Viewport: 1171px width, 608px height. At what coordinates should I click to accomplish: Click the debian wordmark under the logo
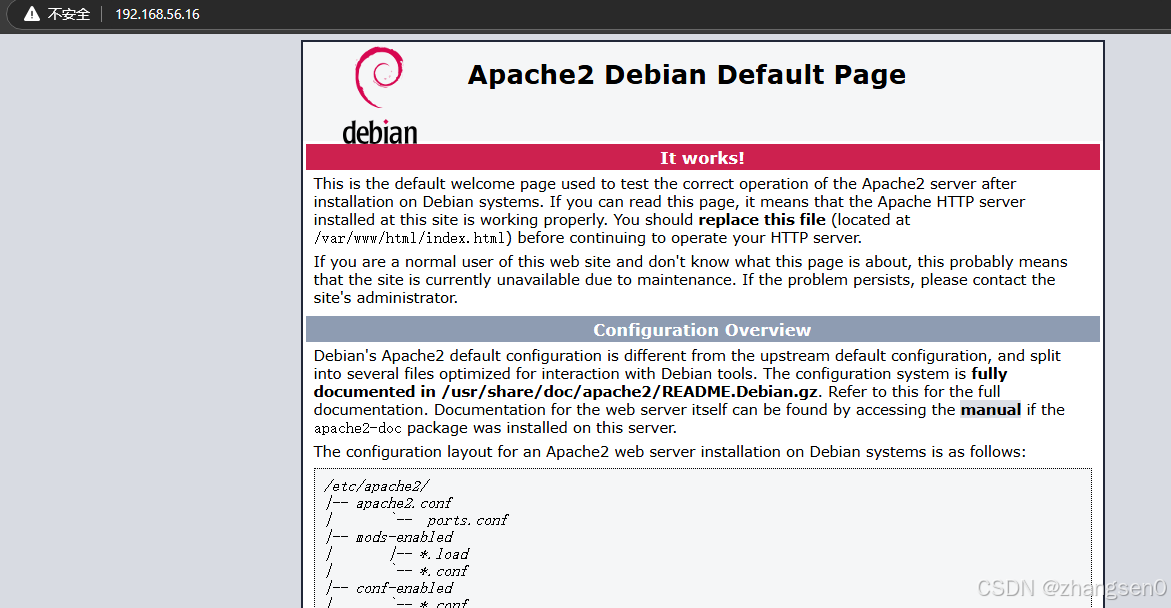click(379, 132)
